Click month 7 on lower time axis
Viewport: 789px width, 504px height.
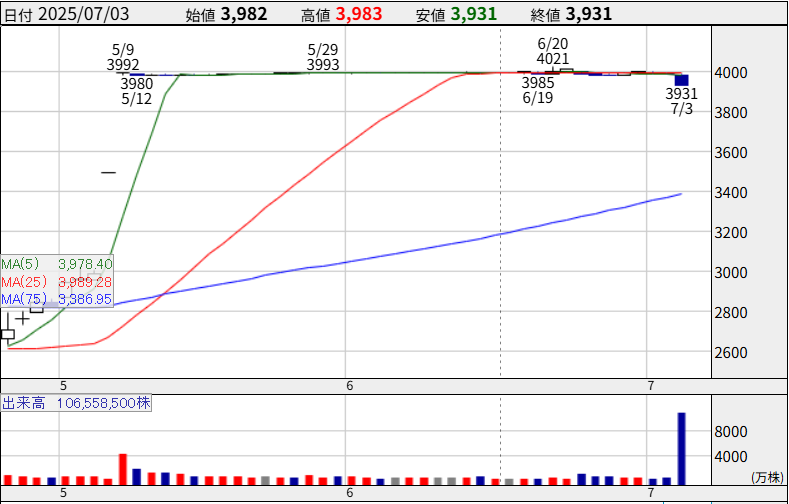point(651,492)
